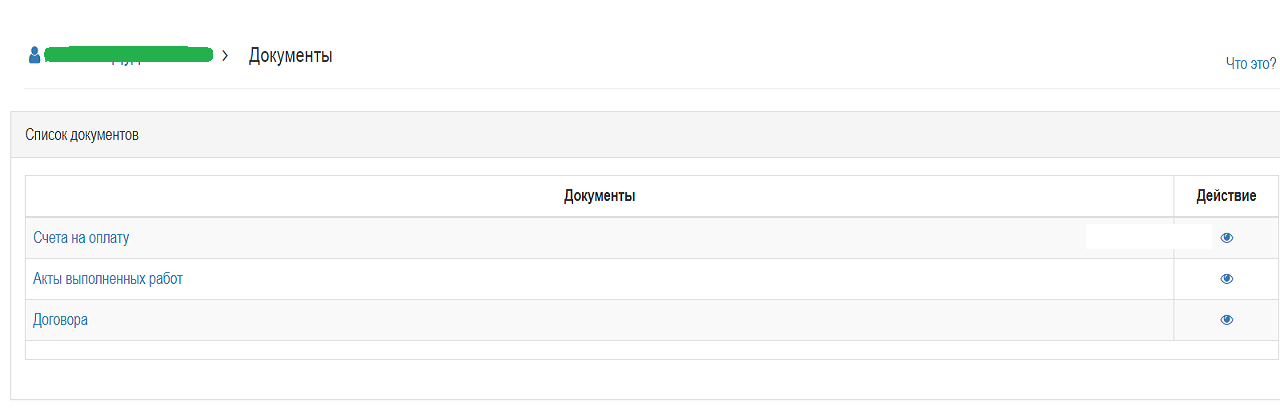Screen dimensions: 1280x417
Task: Click blank space in the Договора row
Action: click(630, 320)
